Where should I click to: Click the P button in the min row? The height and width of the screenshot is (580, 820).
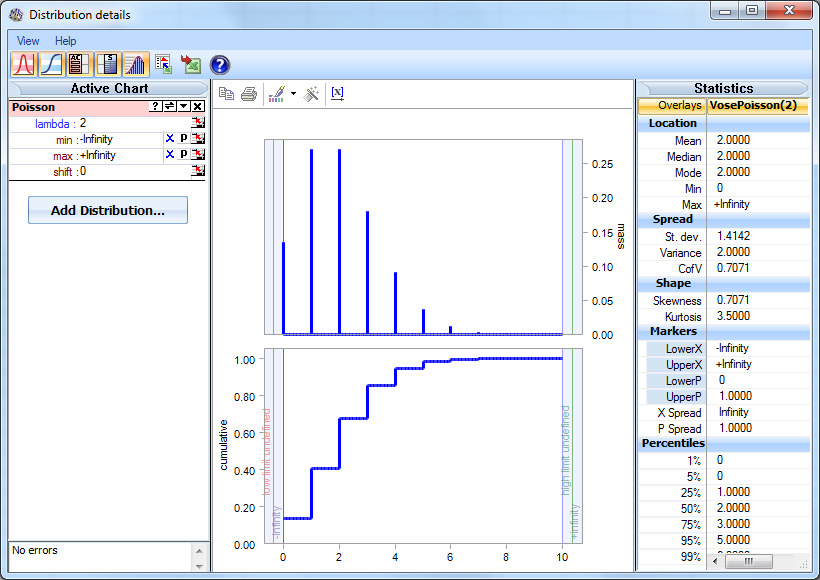(184, 139)
